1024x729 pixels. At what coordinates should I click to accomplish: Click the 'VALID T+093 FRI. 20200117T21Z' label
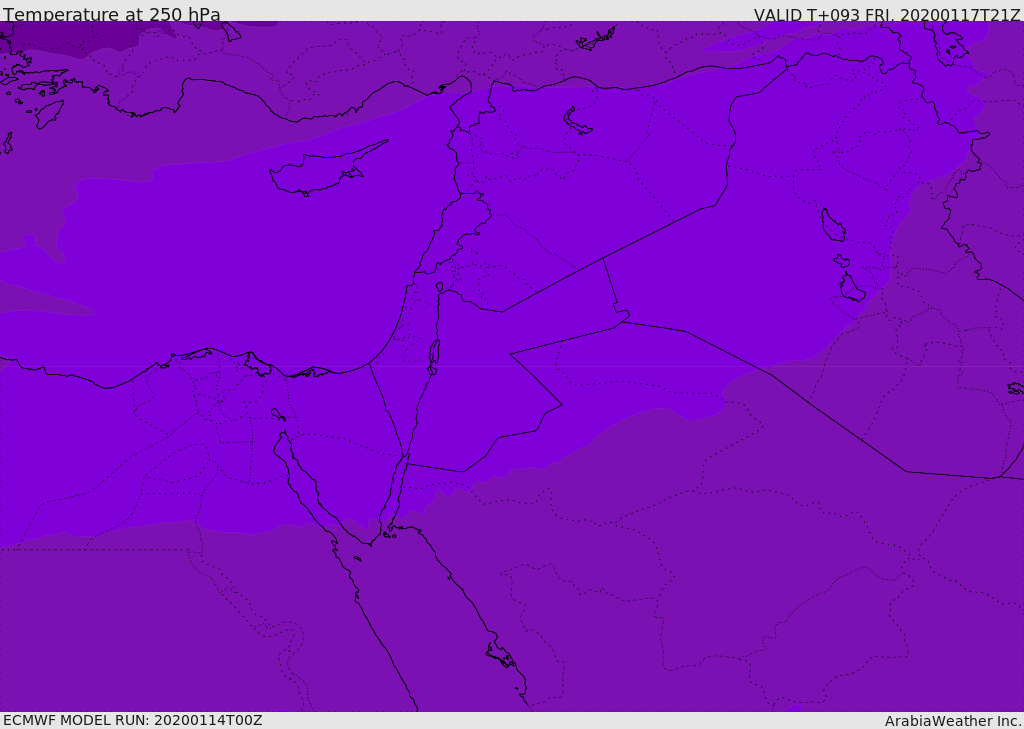click(x=887, y=15)
